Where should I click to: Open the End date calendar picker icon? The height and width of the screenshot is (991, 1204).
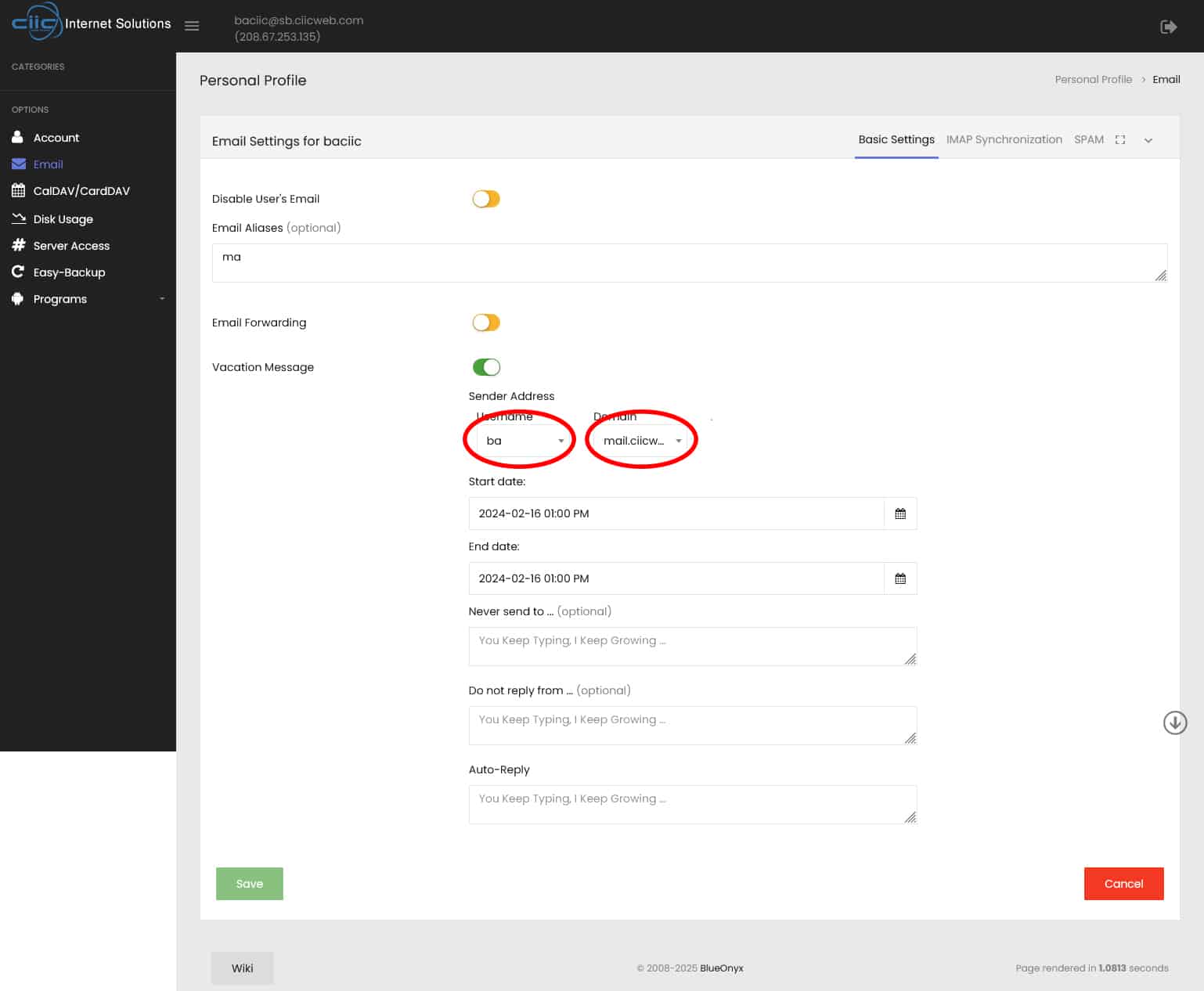(x=900, y=578)
